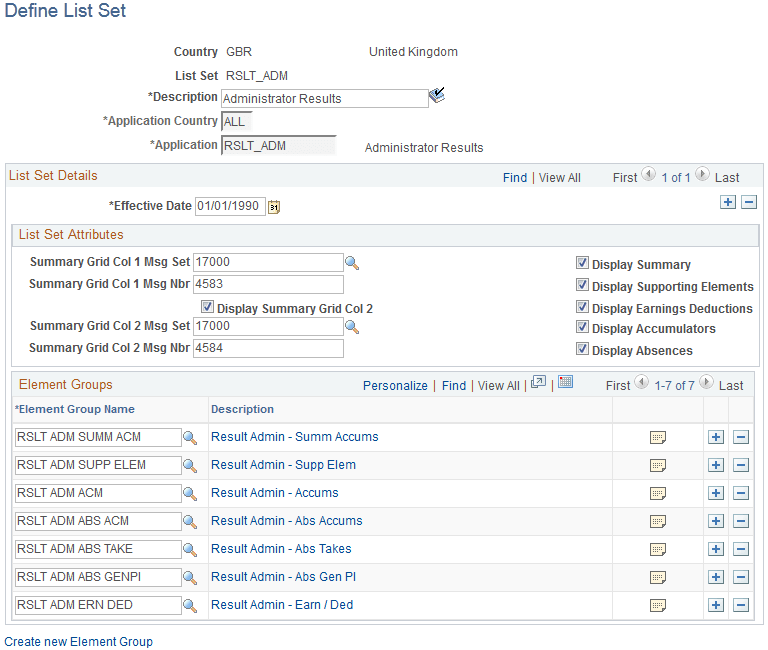The image size is (768, 650).
Task: Add a new List Set Details row
Action: pyautogui.click(x=728, y=202)
